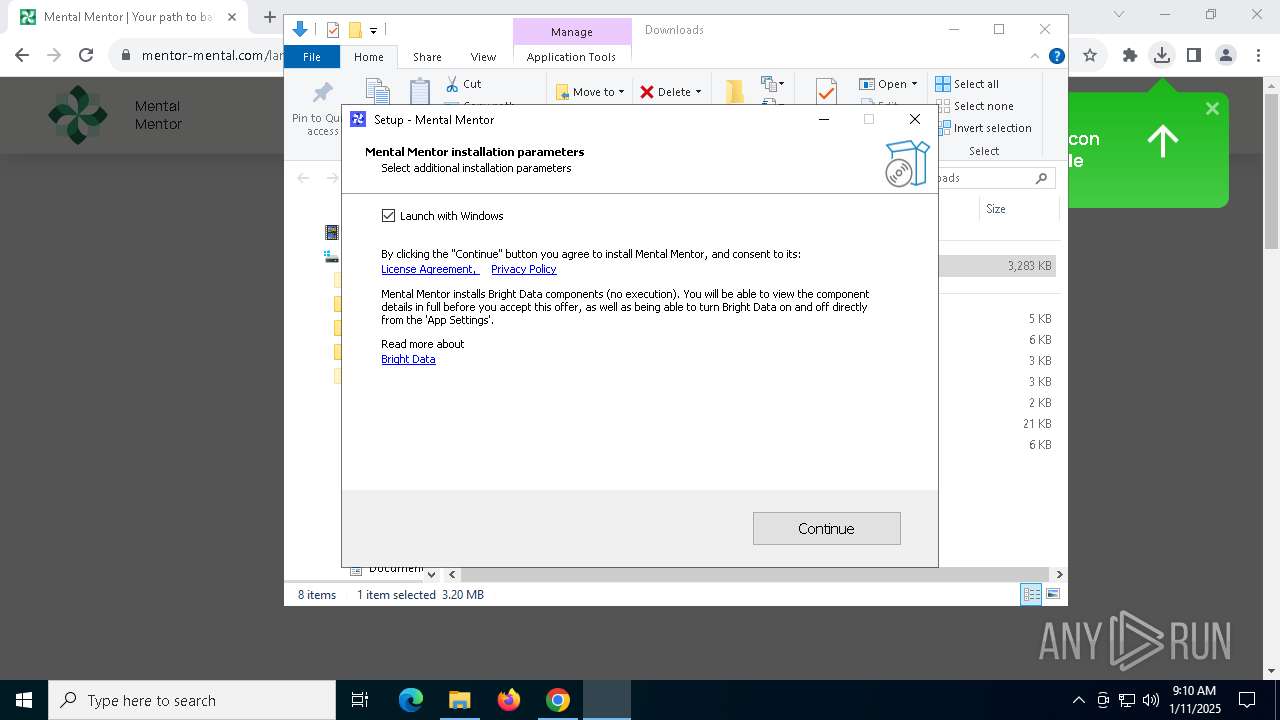Open Chrome extensions puzzle icon
1280x720 pixels.
pyautogui.click(x=1129, y=55)
